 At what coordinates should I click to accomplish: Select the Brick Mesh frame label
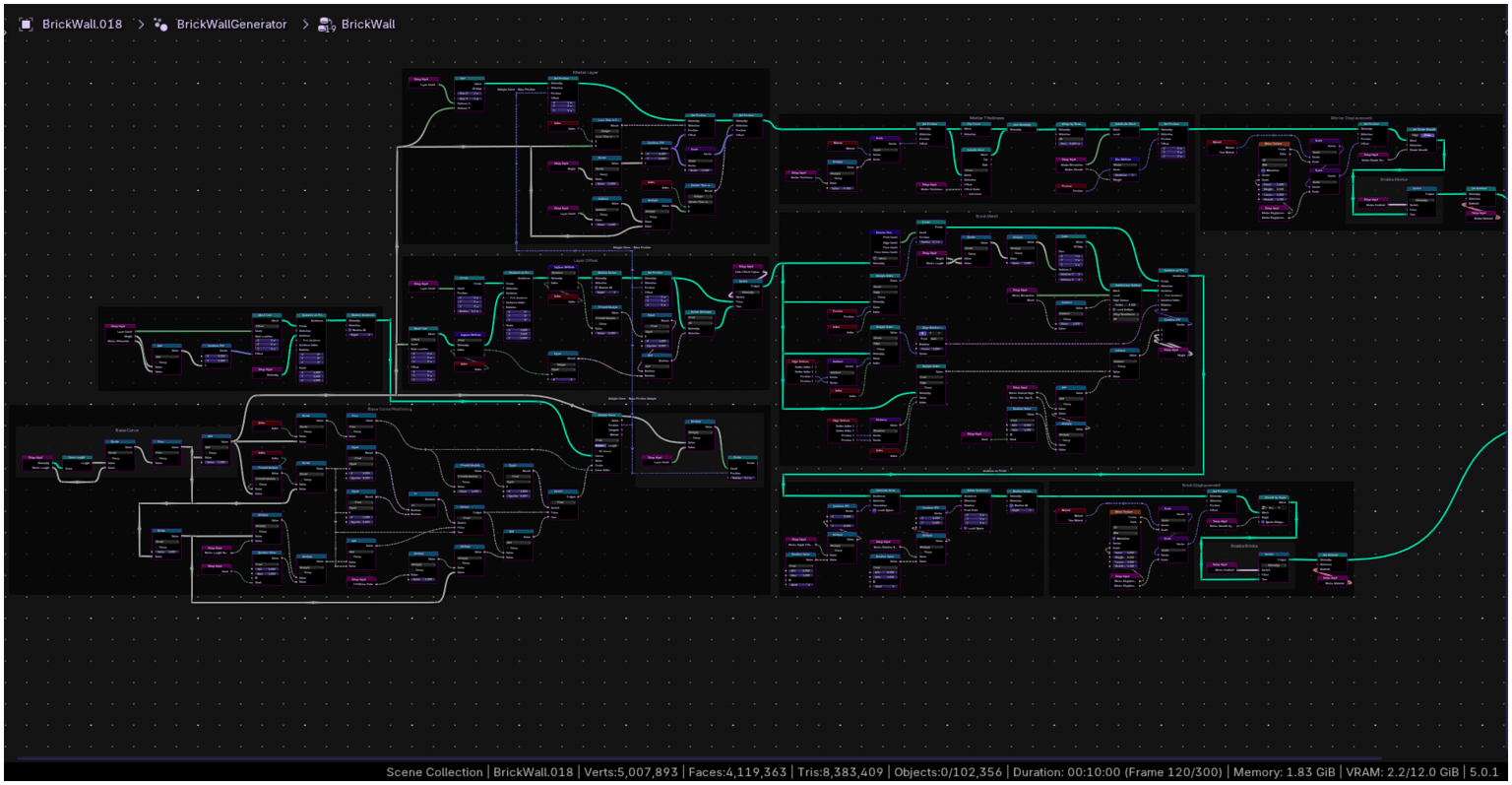(986, 216)
